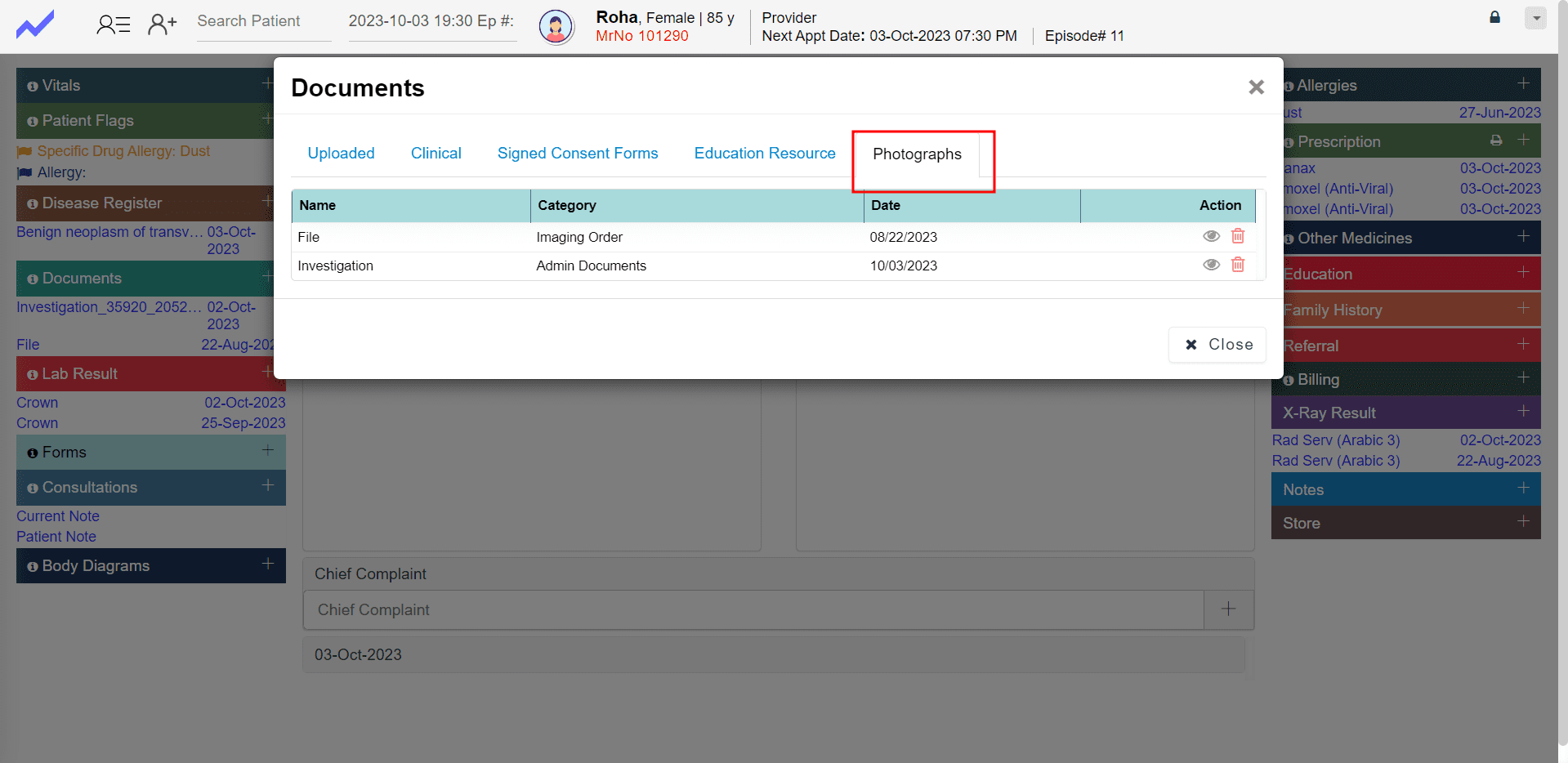Expand the X-Ray Result panel plus
The height and width of the screenshot is (763, 1568).
coord(1523,411)
